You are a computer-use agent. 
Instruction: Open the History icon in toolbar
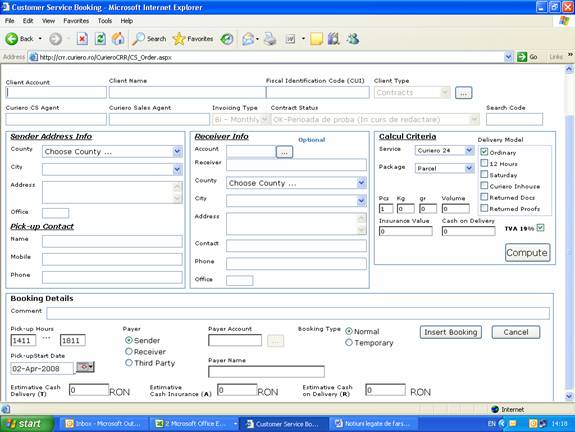[227, 39]
